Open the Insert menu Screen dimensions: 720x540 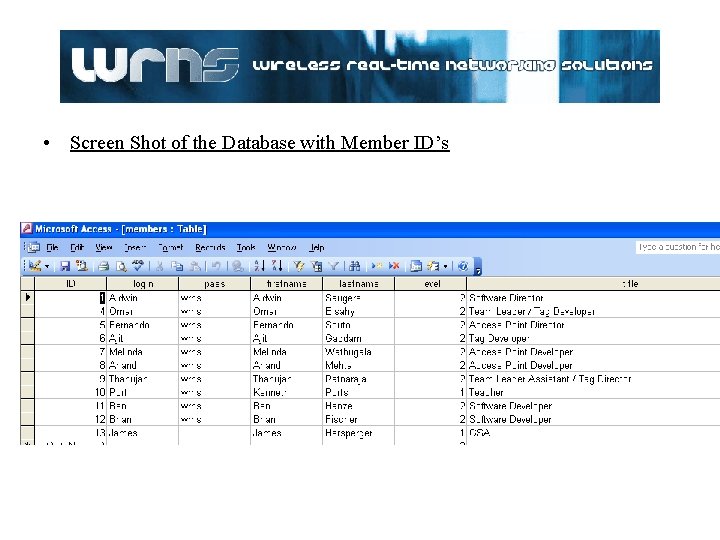tap(135, 248)
